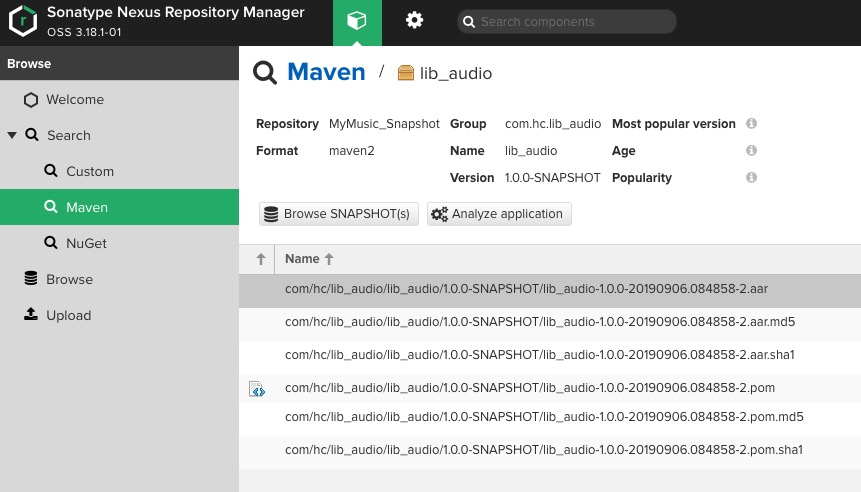This screenshot has height=492, width=861.
Task: Click the Custom search magnifier icon
Action: [x=51, y=171]
